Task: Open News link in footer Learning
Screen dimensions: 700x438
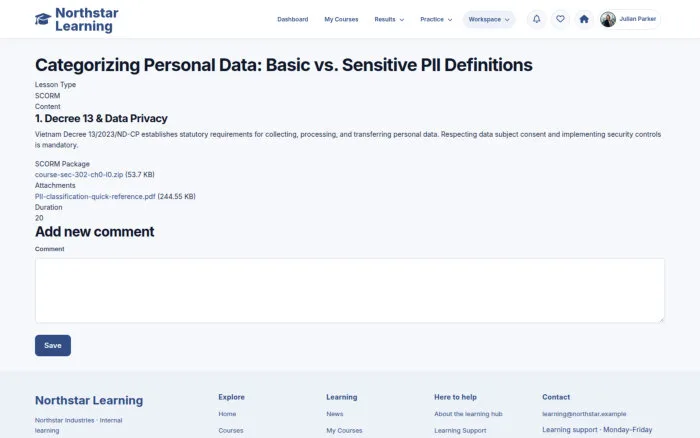Action: (x=335, y=414)
